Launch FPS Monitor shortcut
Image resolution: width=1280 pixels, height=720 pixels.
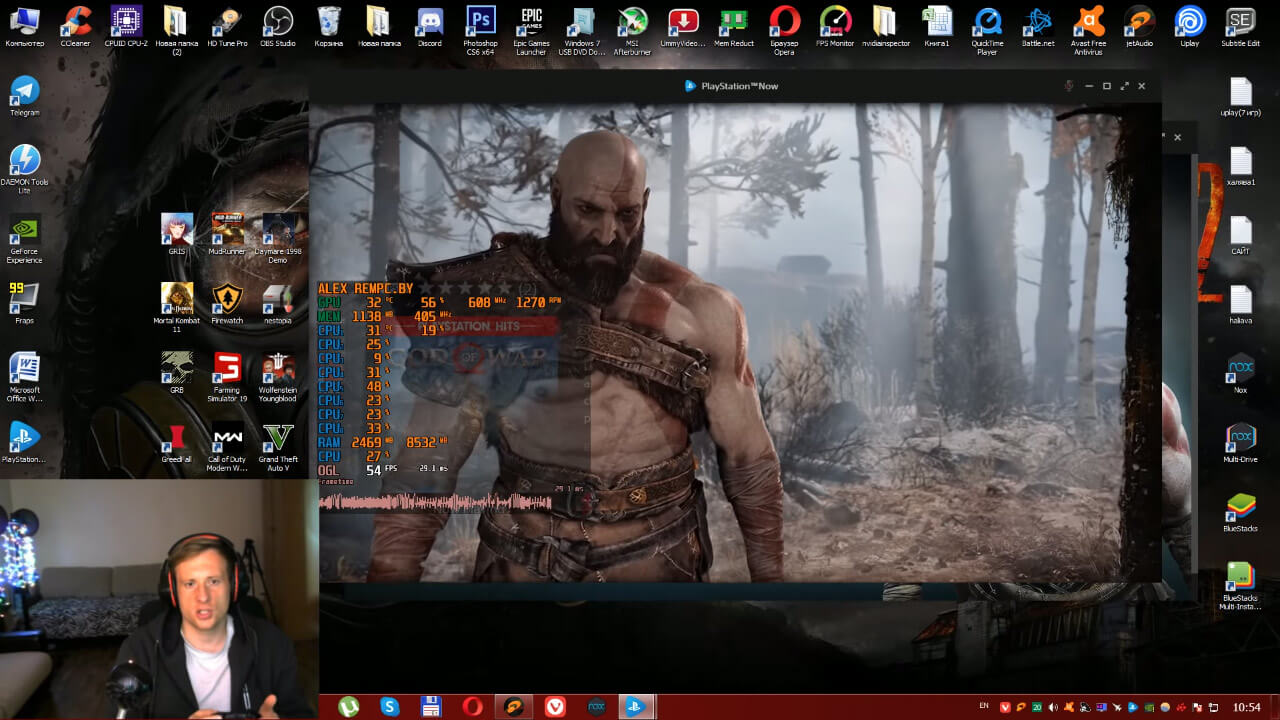pos(835,27)
